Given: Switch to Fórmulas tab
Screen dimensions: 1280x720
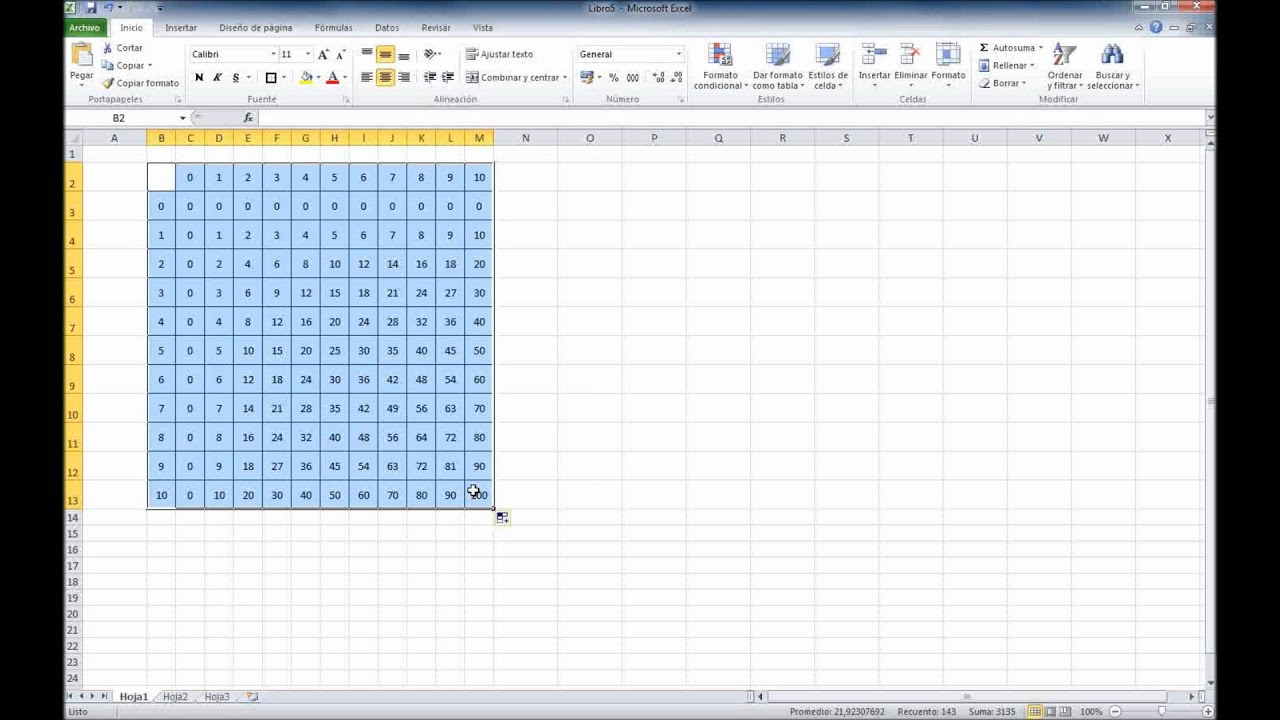Looking at the screenshot, I should [333, 28].
